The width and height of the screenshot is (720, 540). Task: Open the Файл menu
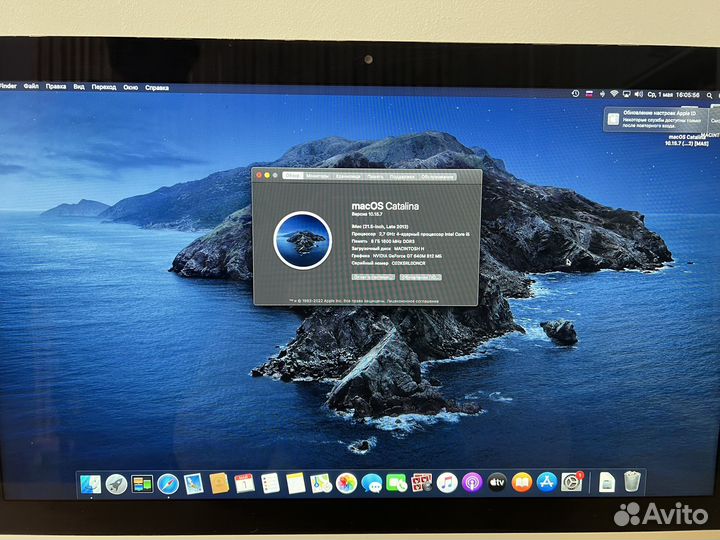click(x=31, y=86)
